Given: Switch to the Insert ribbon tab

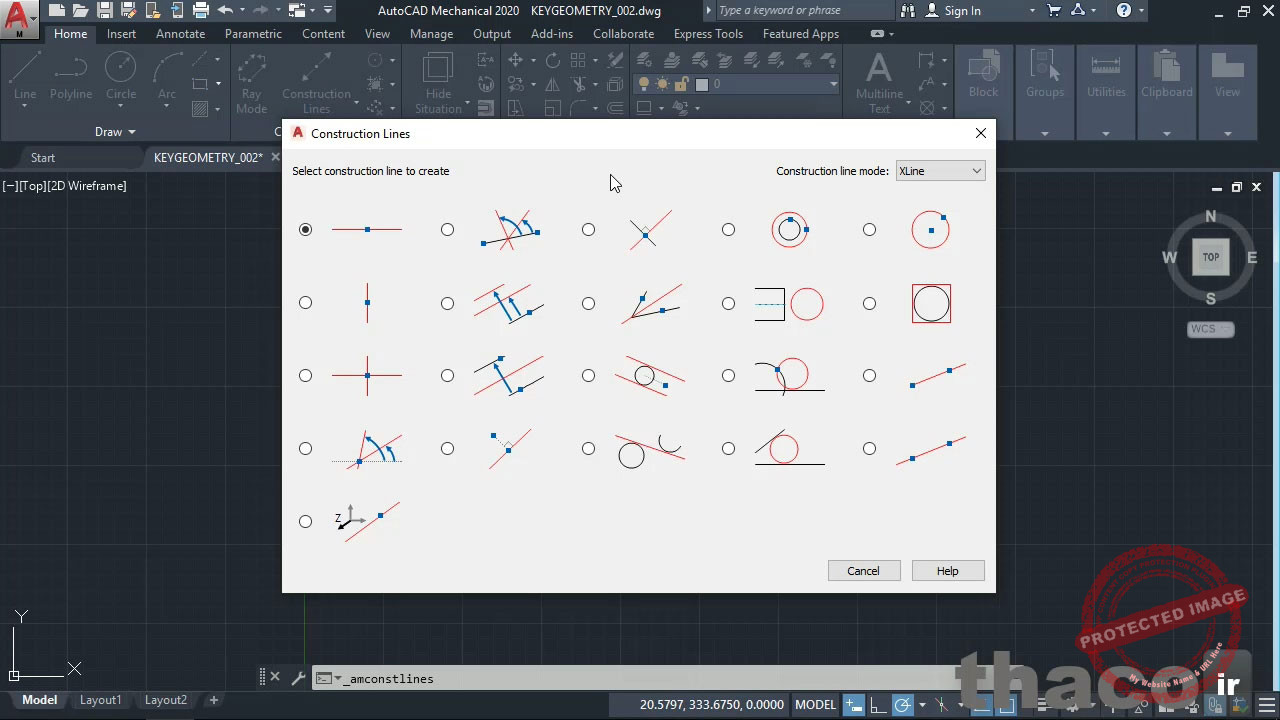Looking at the screenshot, I should tap(121, 34).
